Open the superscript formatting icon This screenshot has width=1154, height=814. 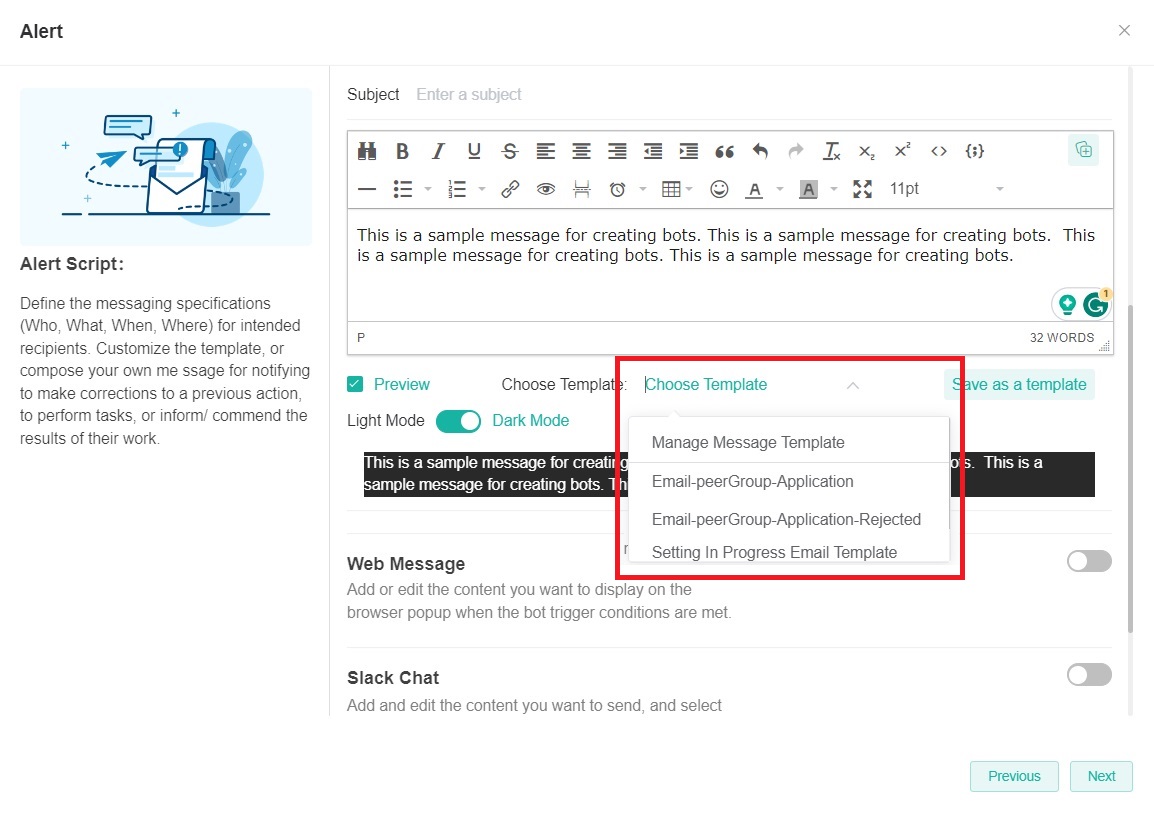tap(901, 150)
